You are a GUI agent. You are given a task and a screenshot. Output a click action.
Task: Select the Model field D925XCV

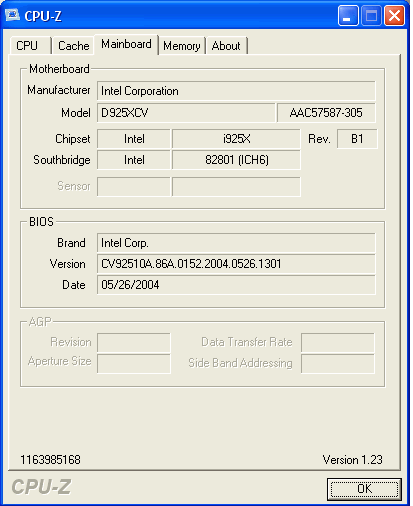tap(186, 113)
